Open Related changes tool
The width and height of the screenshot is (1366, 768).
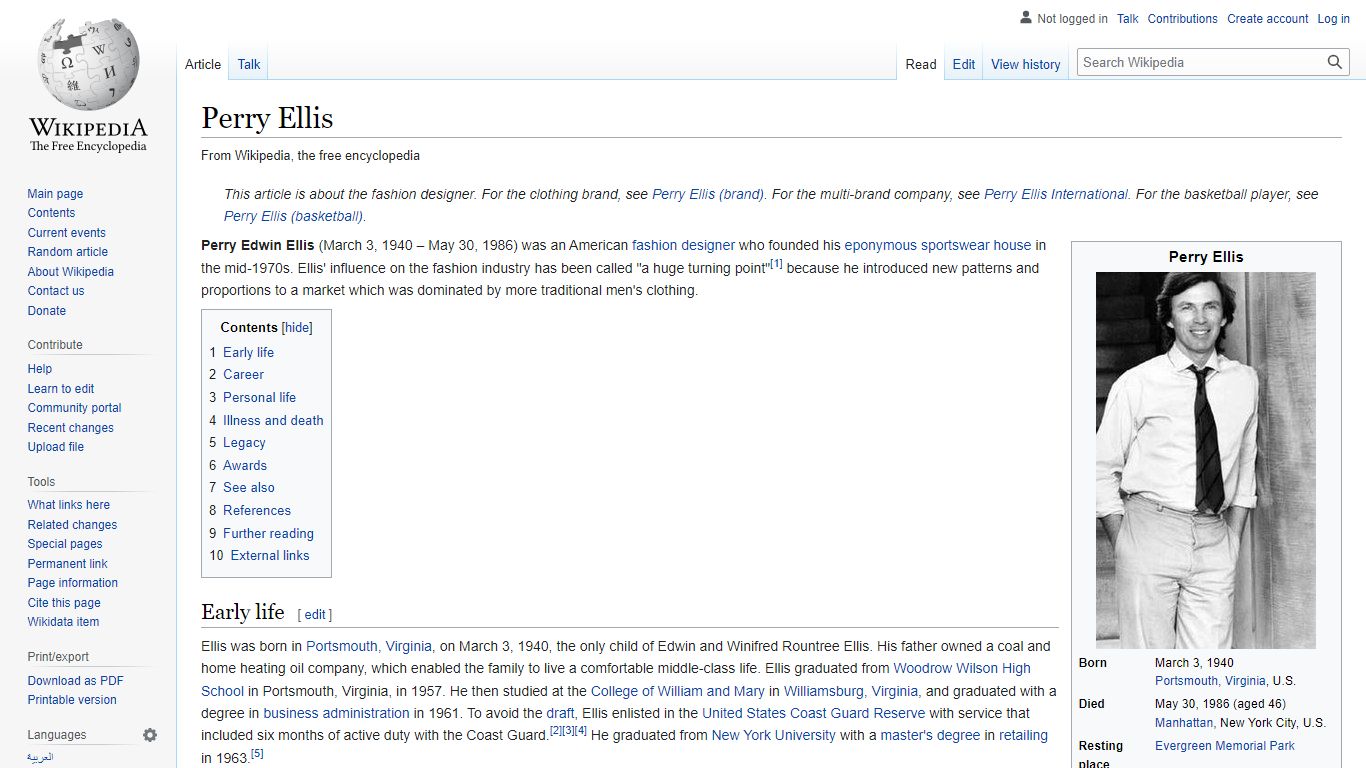72,525
